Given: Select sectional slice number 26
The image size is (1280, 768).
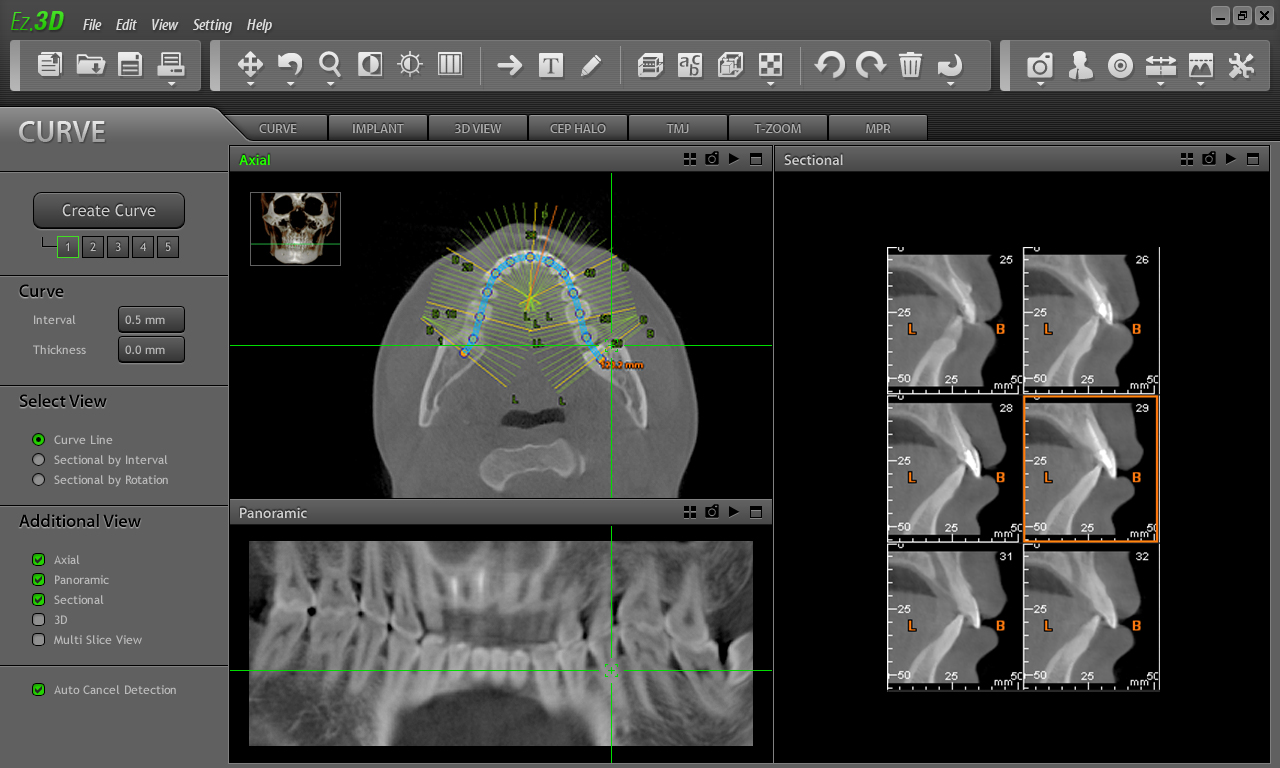Looking at the screenshot, I should click(1091, 320).
